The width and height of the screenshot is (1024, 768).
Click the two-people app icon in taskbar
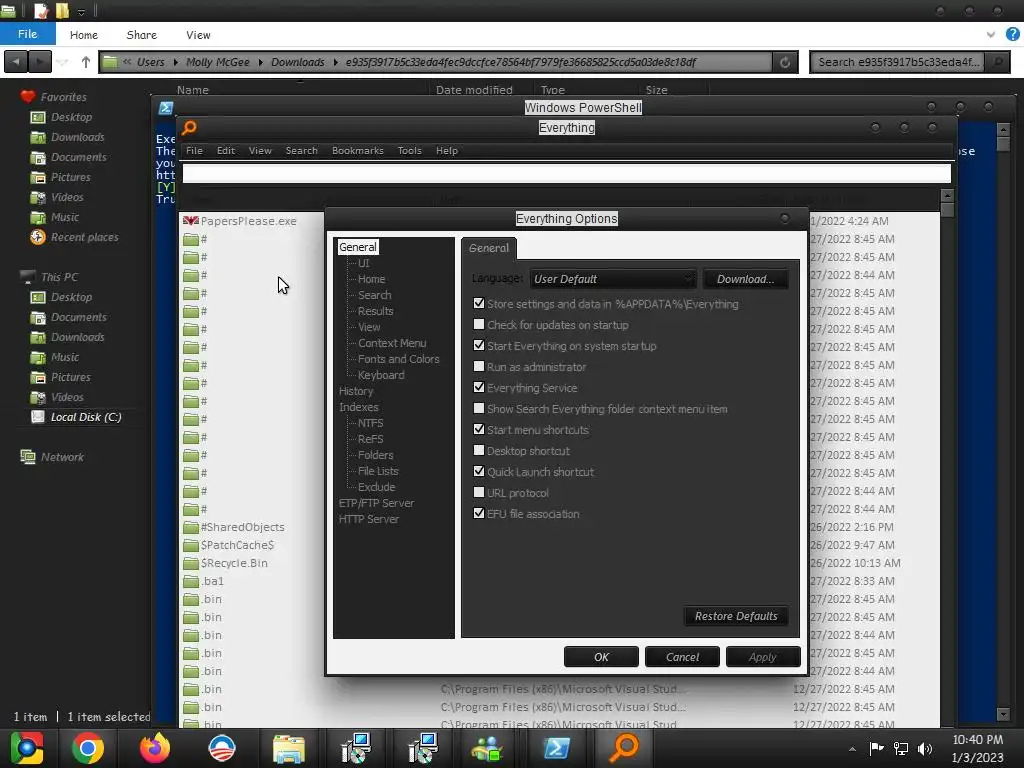pyautogui.click(x=488, y=748)
